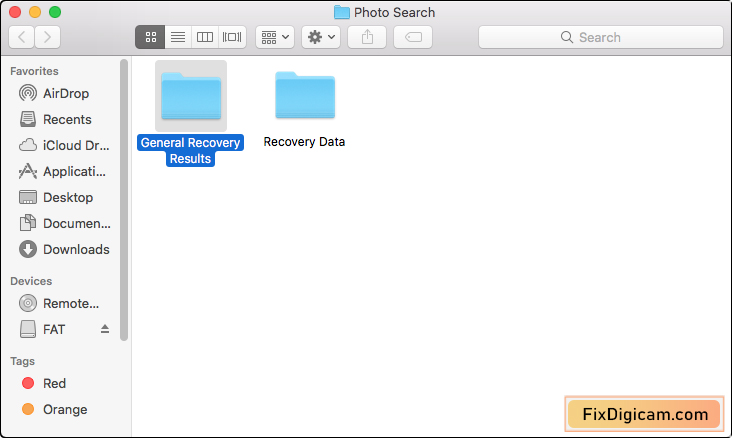Close the Photo Search window
732x438 pixels.
tap(15, 12)
